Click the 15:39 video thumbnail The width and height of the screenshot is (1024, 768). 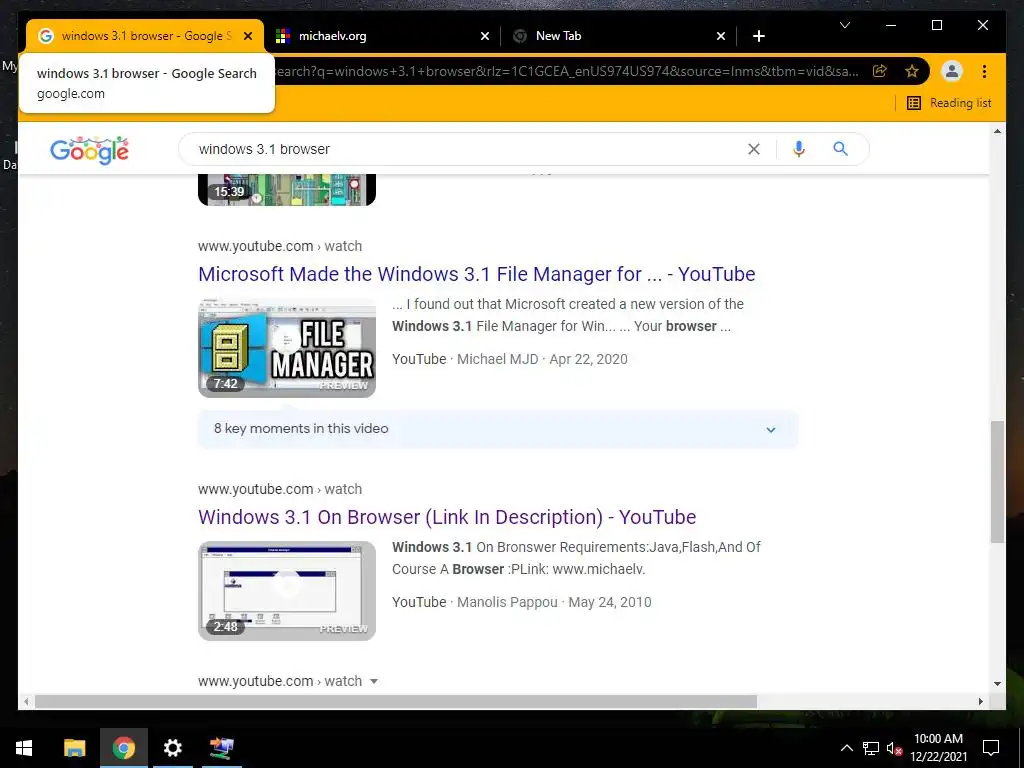(x=287, y=189)
